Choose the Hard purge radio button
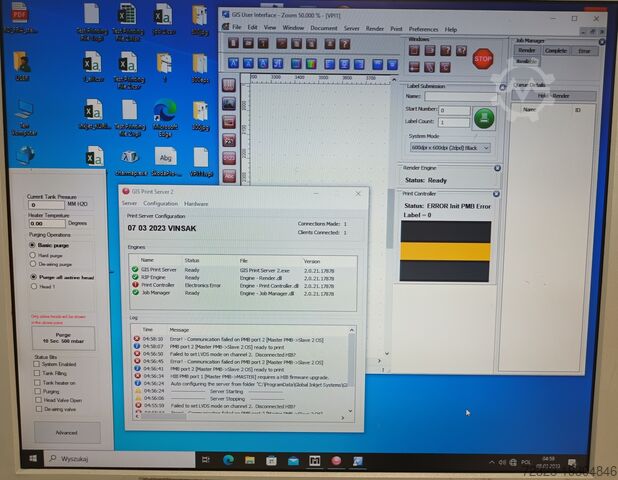Screen dimensions: 618x480 34,254
